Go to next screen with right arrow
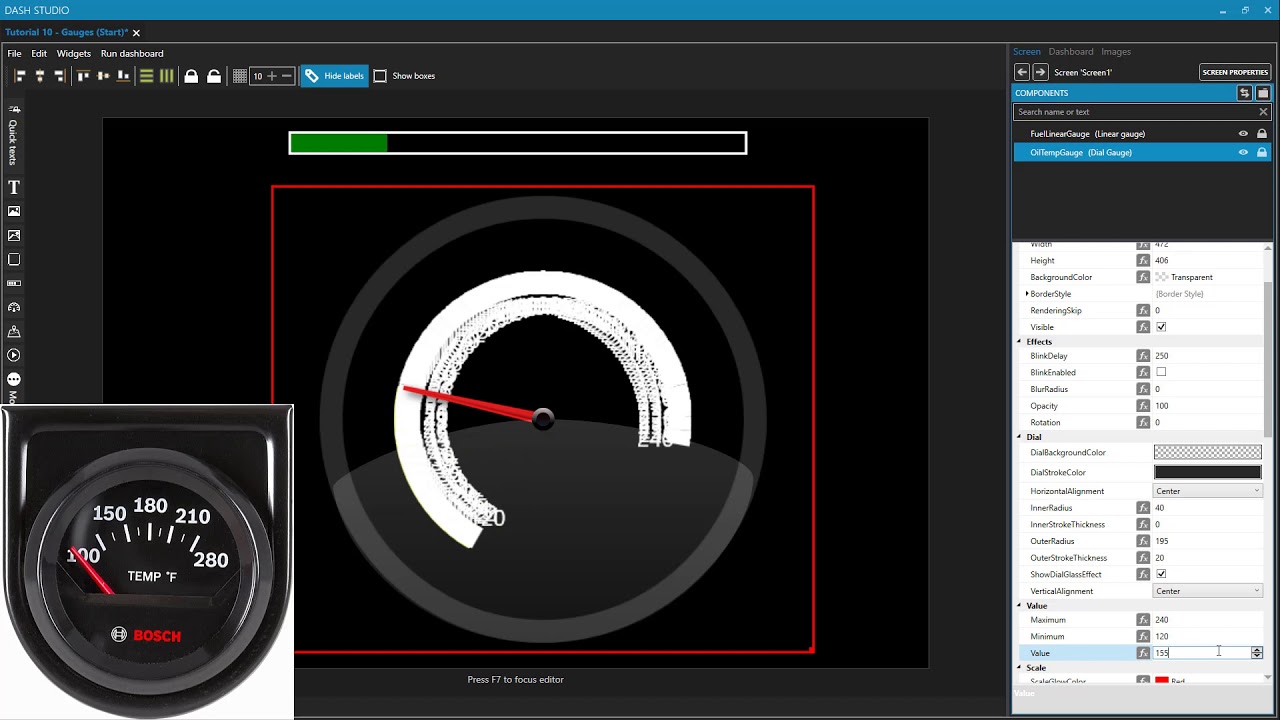 click(x=1040, y=72)
